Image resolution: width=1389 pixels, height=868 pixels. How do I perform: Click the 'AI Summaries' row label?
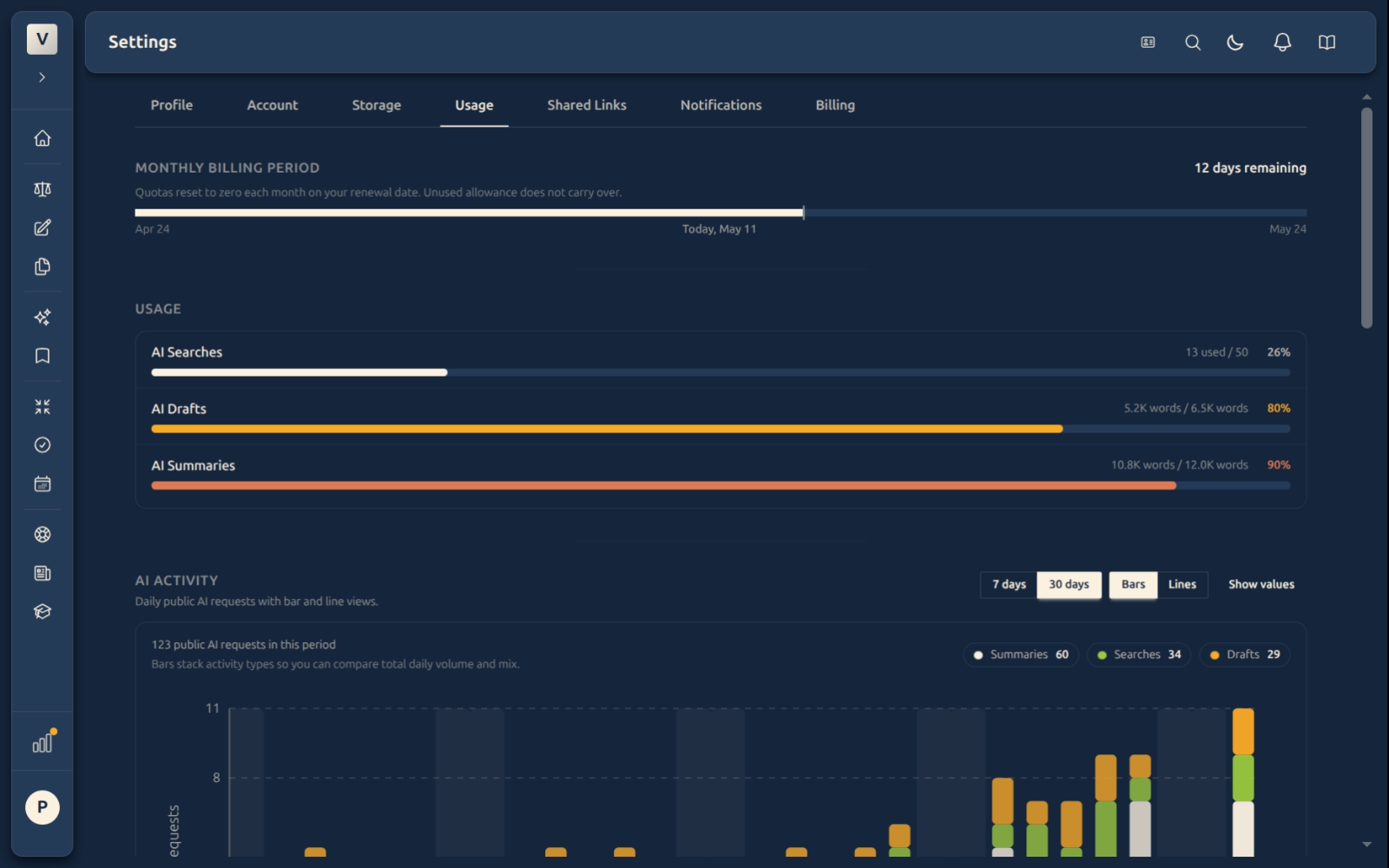pyautogui.click(x=194, y=466)
